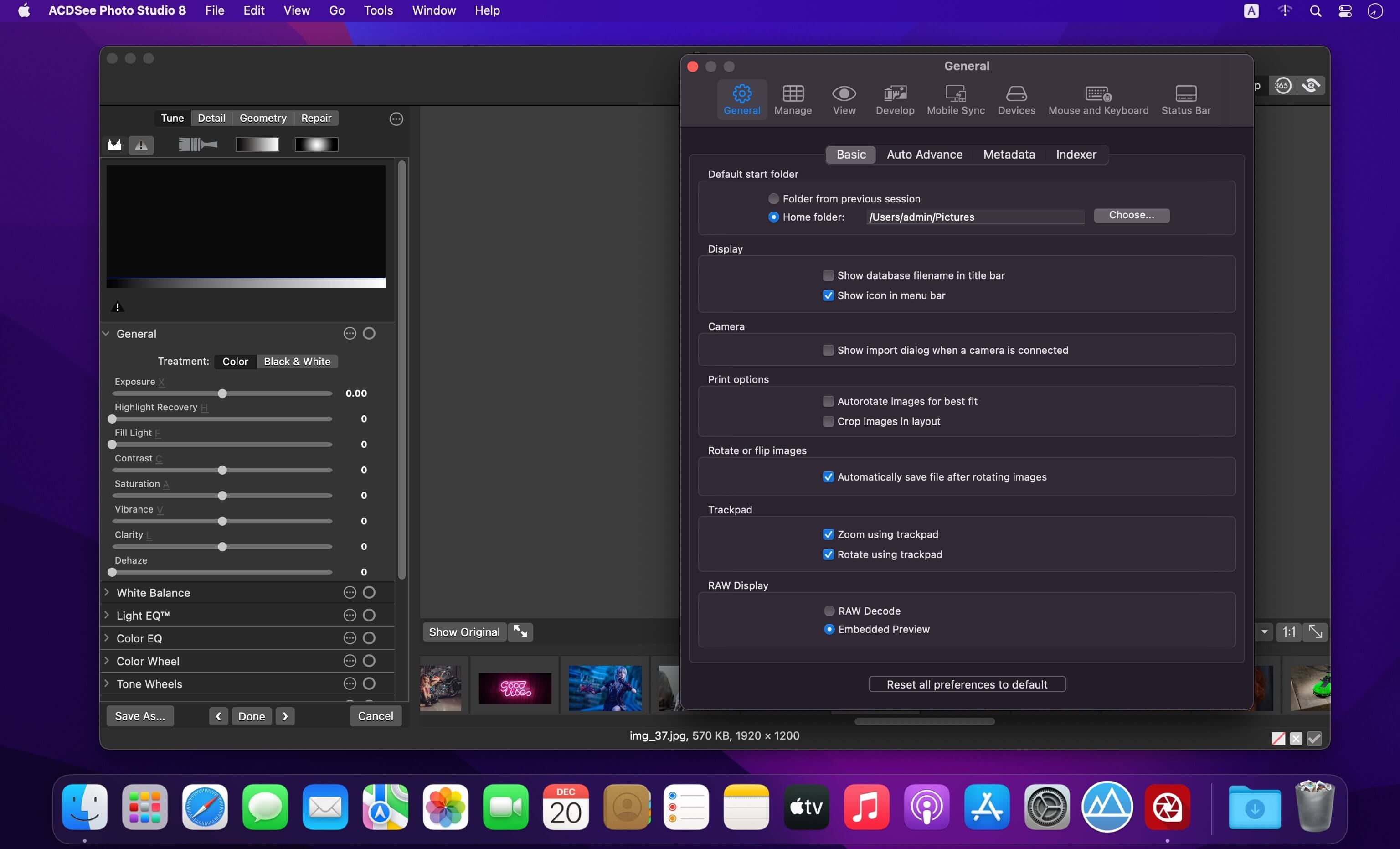Uncheck Zoom using trackpad
This screenshot has height=849, width=1400.
828,534
